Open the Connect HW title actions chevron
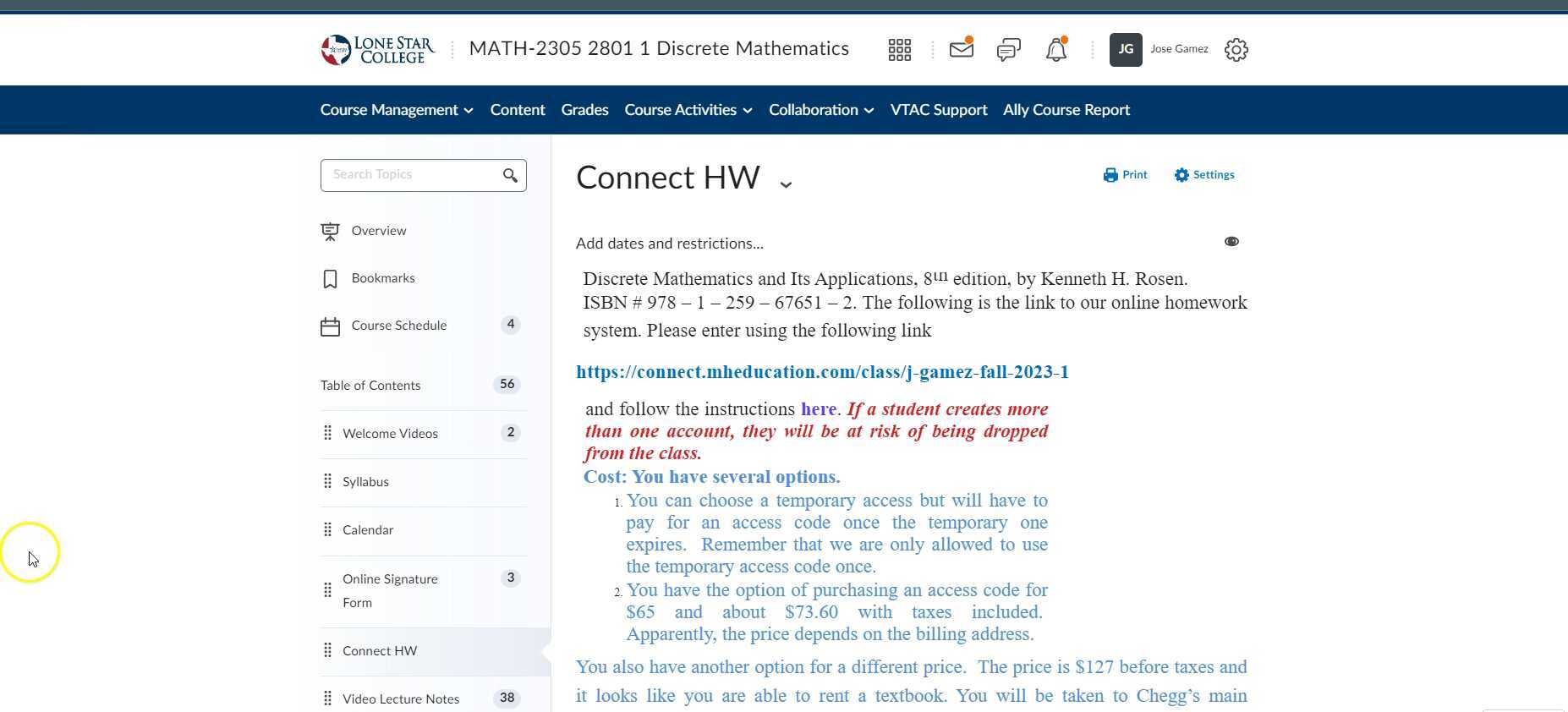 pos(786,183)
